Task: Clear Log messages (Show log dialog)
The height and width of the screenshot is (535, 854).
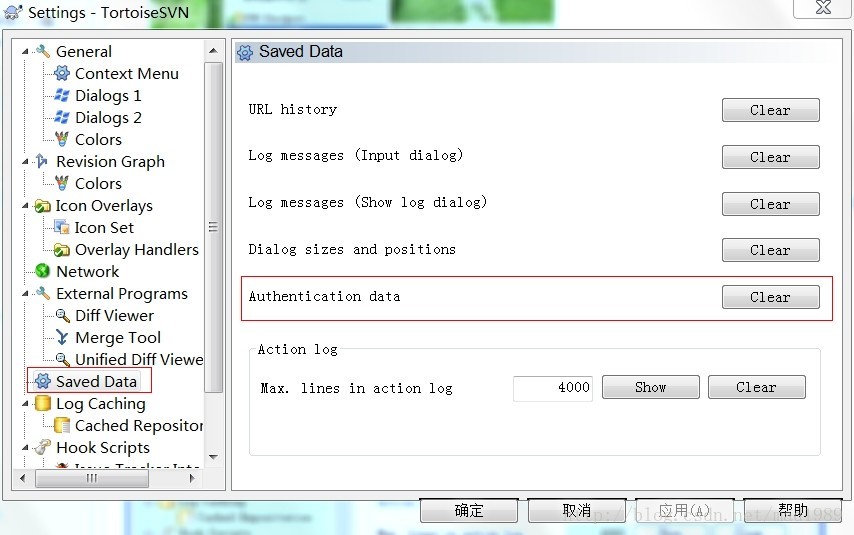Action: 771,204
